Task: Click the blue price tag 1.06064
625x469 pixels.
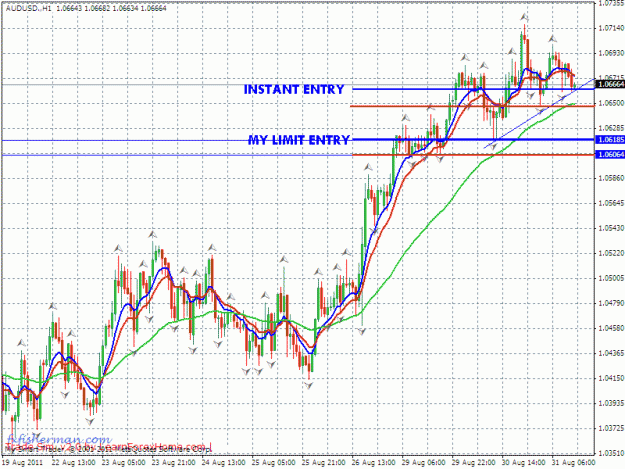Action: click(610, 154)
